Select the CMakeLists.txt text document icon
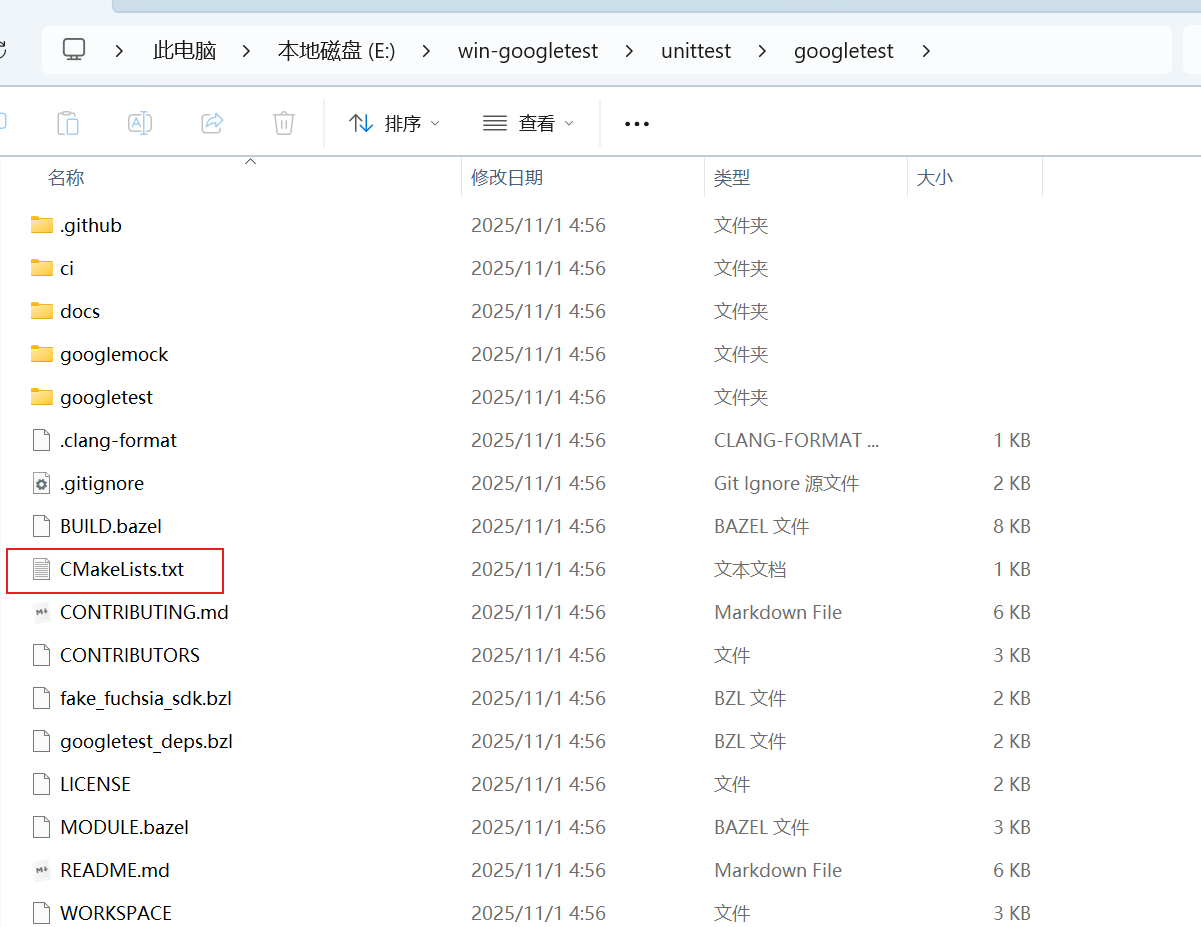Screen dimensions: 1201x927 coord(41,569)
